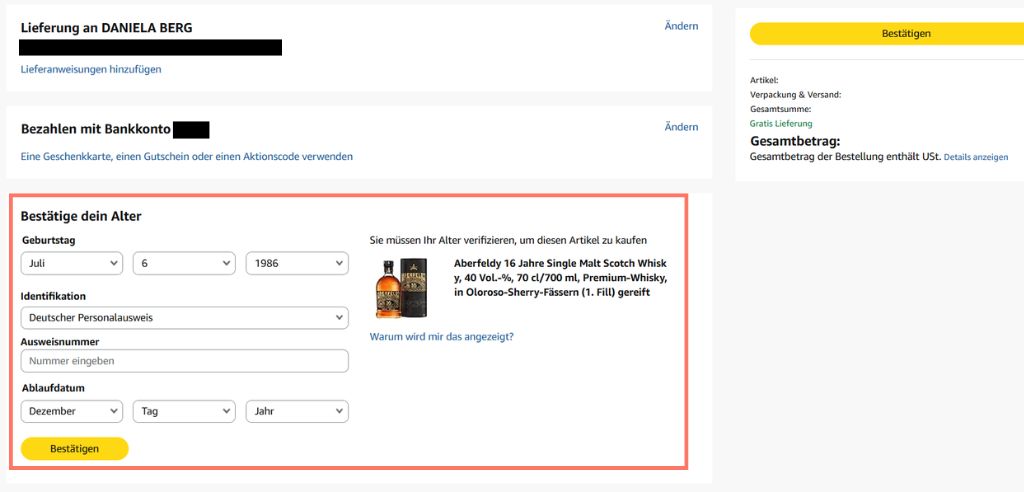
Task: Open Warum wird mir das angezeigt link
Action: pyautogui.click(x=441, y=336)
